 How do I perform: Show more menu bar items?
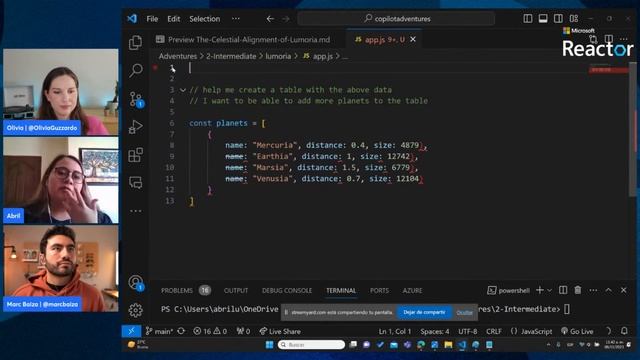[x=236, y=19]
